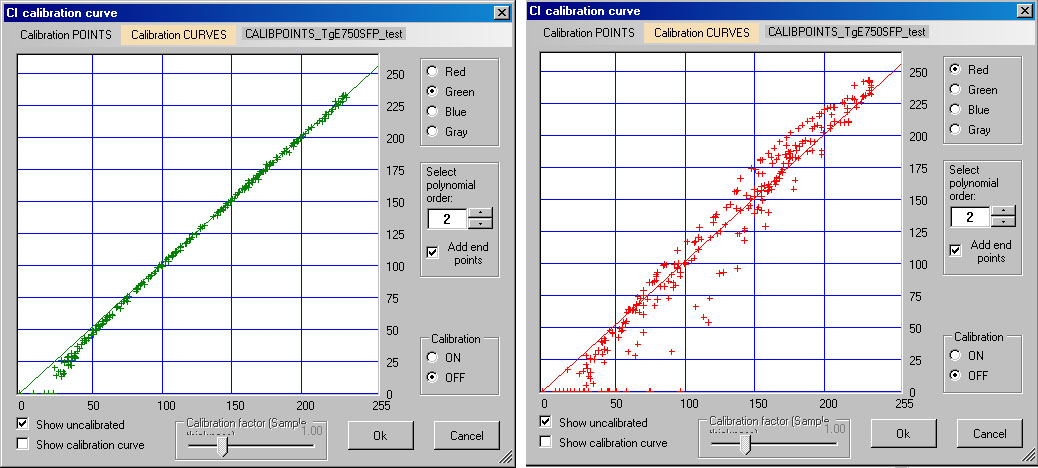Screen dimensions: 1038x468
Task: Turn Calibration ON in left window
Action: (x=433, y=357)
